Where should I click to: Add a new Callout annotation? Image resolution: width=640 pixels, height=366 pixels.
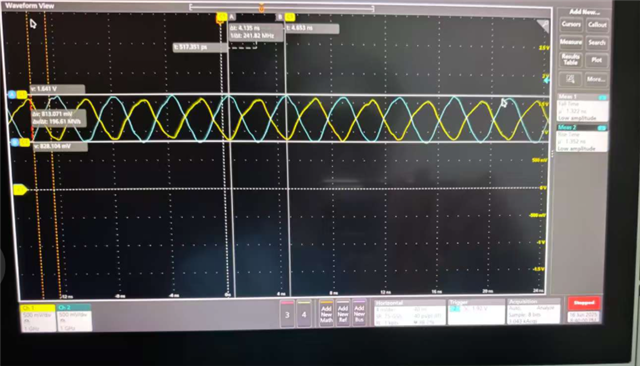pos(597,25)
